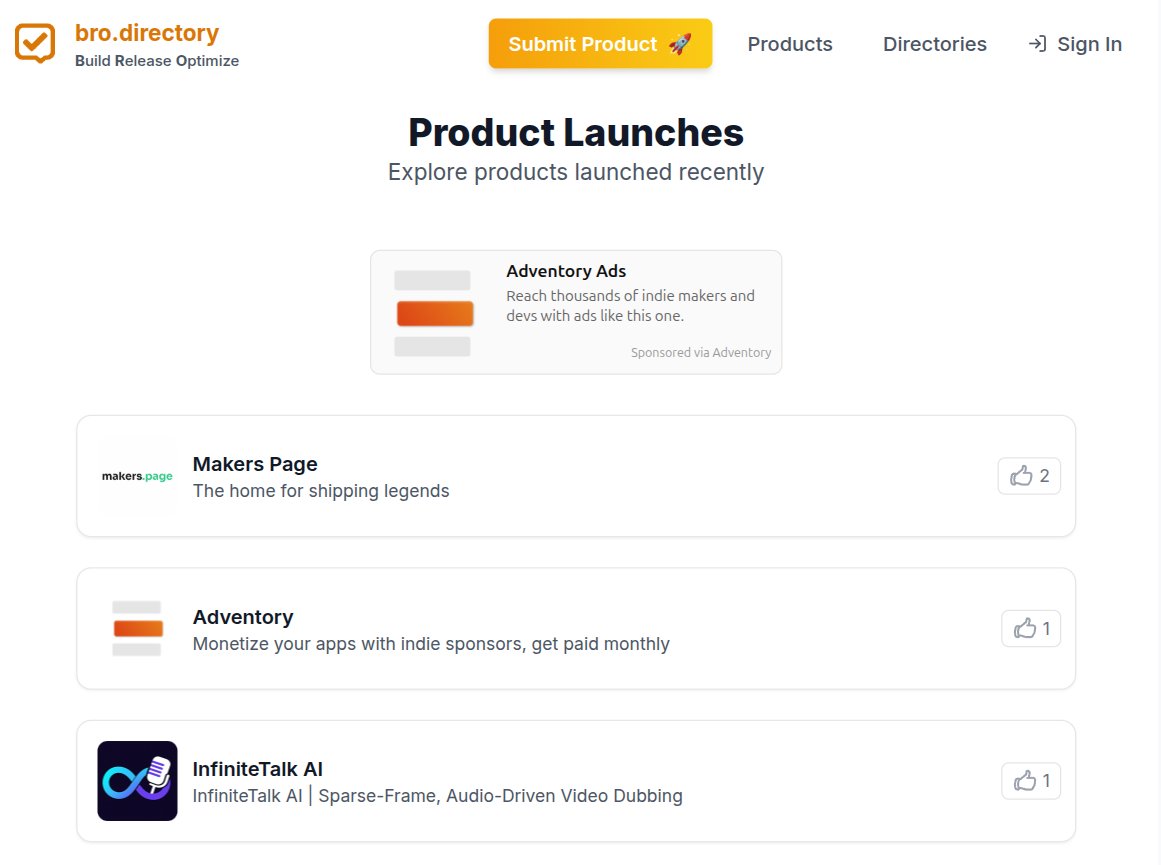Screen dimensions: 1161x865
Task: Click the Sign In link
Action: (x=1075, y=44)
